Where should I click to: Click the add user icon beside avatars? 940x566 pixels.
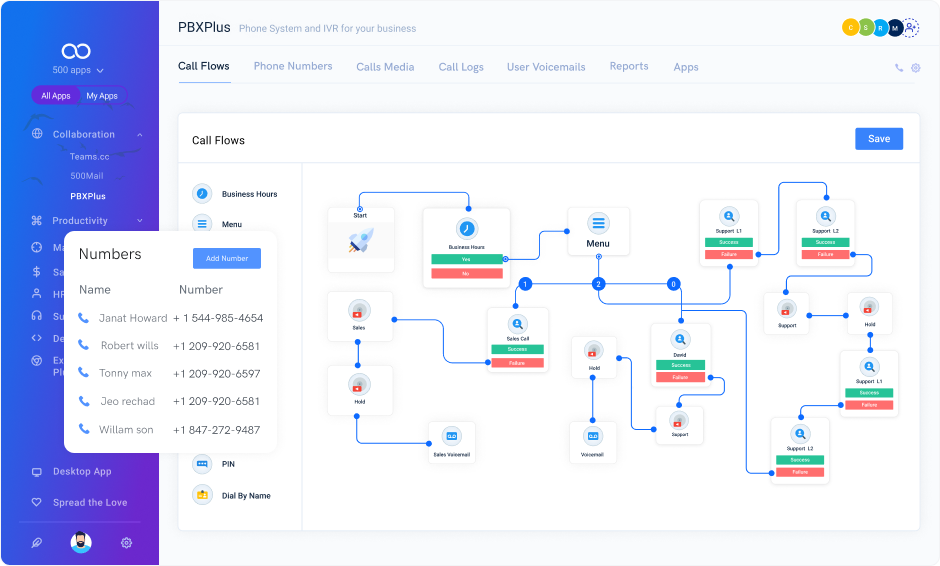coord(911,28)
